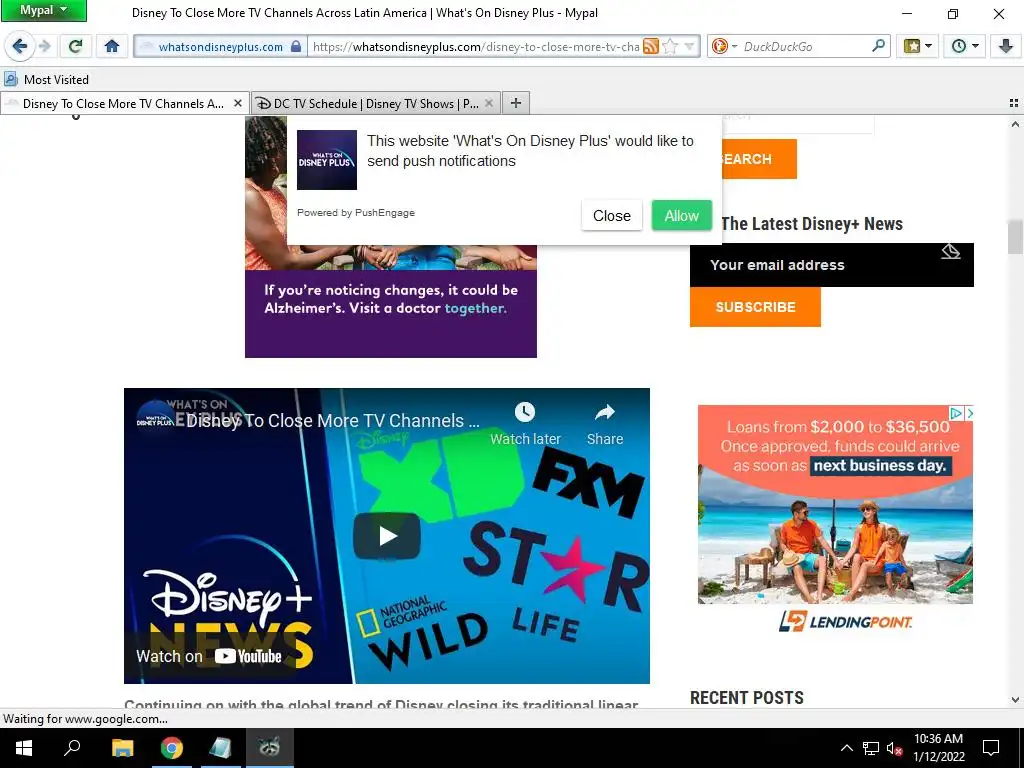
Task: Click Watch on YouTube link
Action: (209, 656)
